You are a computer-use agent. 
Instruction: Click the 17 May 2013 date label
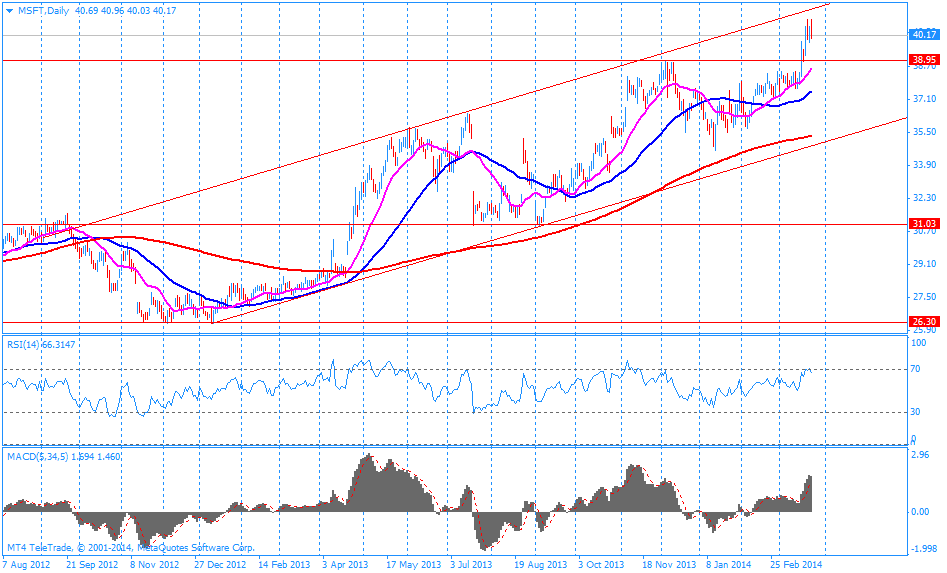click(414, 565)
